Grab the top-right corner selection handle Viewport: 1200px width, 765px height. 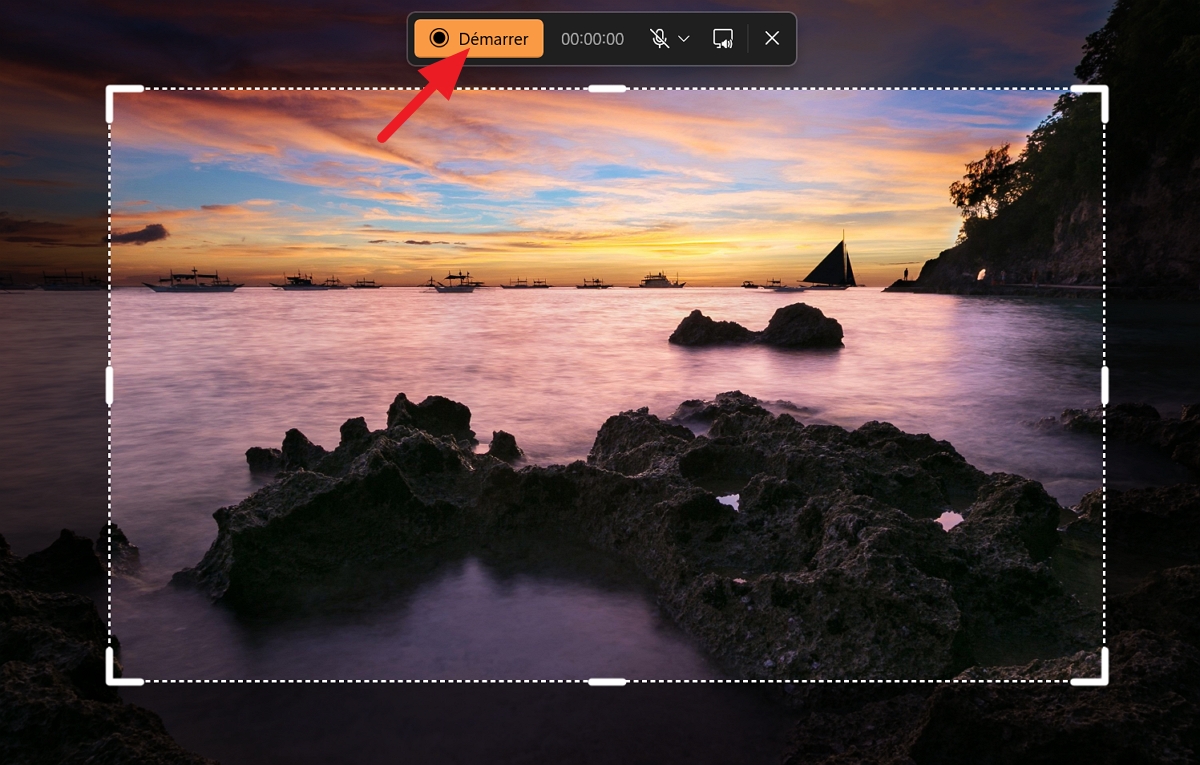pos(1090,103)
